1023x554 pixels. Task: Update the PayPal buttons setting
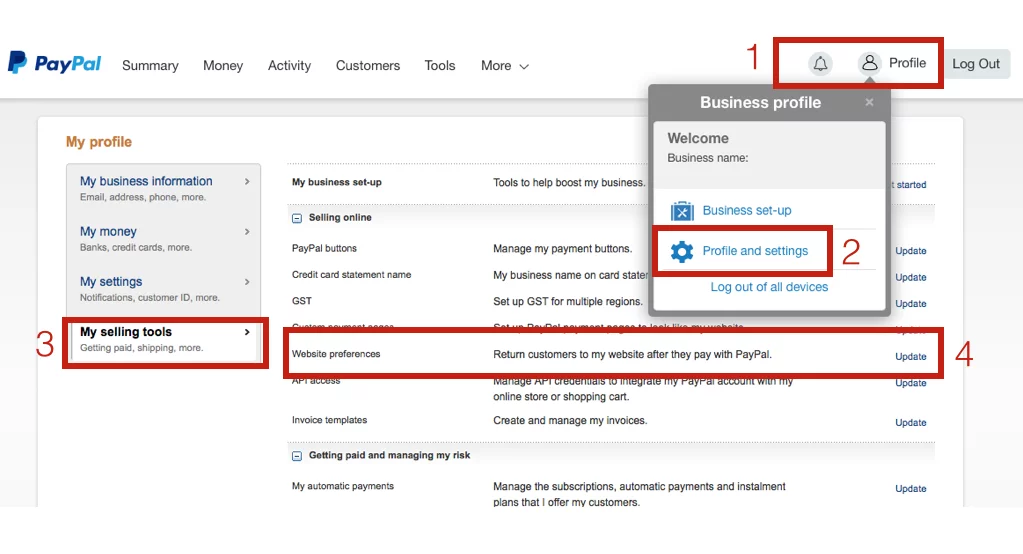[910, 251]
